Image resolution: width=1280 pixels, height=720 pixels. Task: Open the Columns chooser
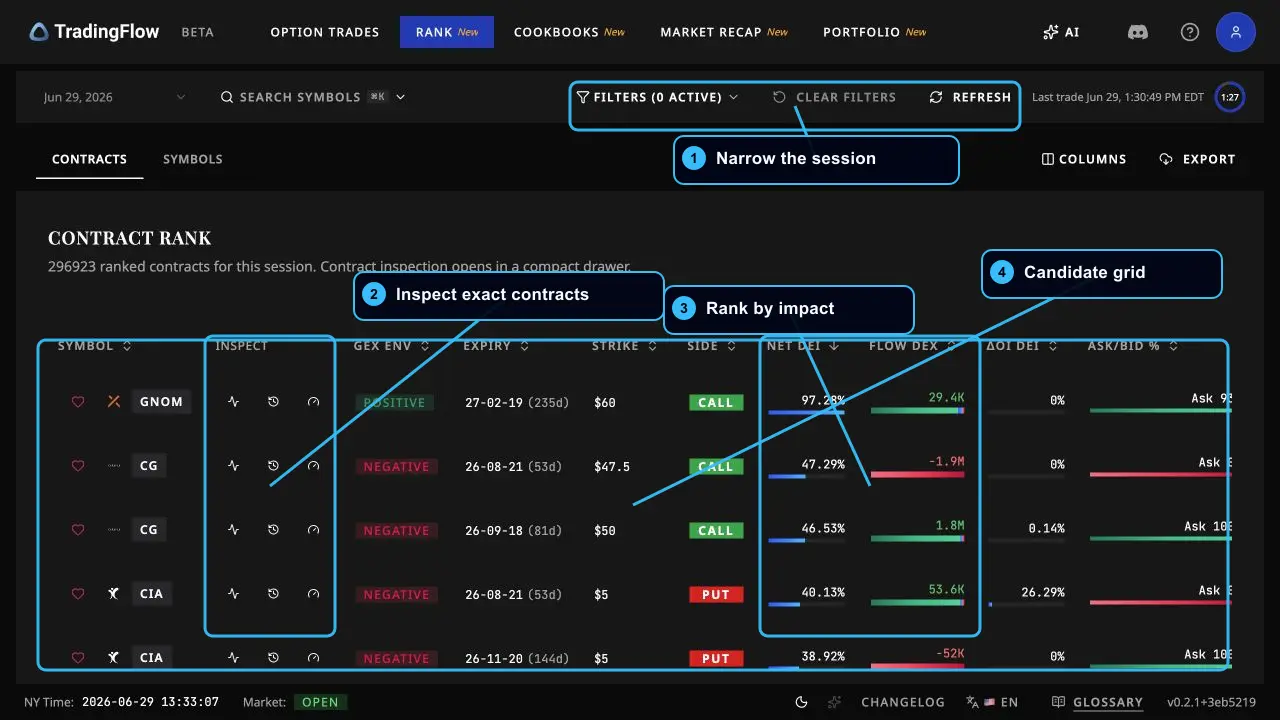[x=1084, y=159]
